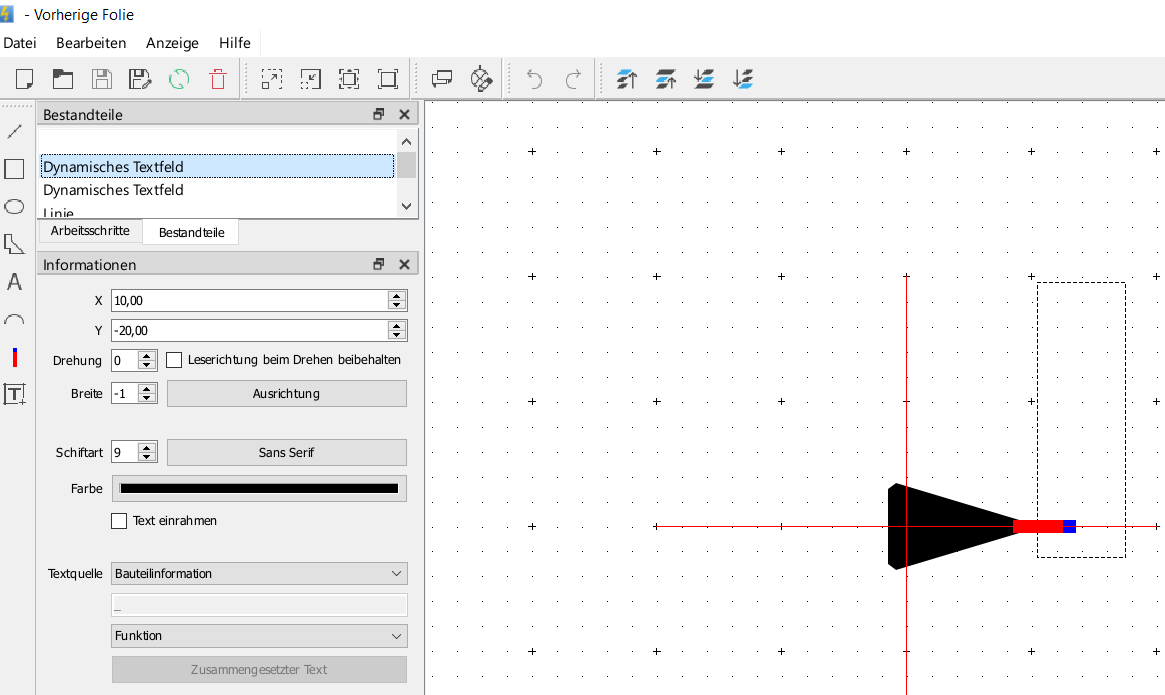1165x695 pixels.
Task: Click the X coordinate input field
Action: pyautogui.click(x=249, y=301)
